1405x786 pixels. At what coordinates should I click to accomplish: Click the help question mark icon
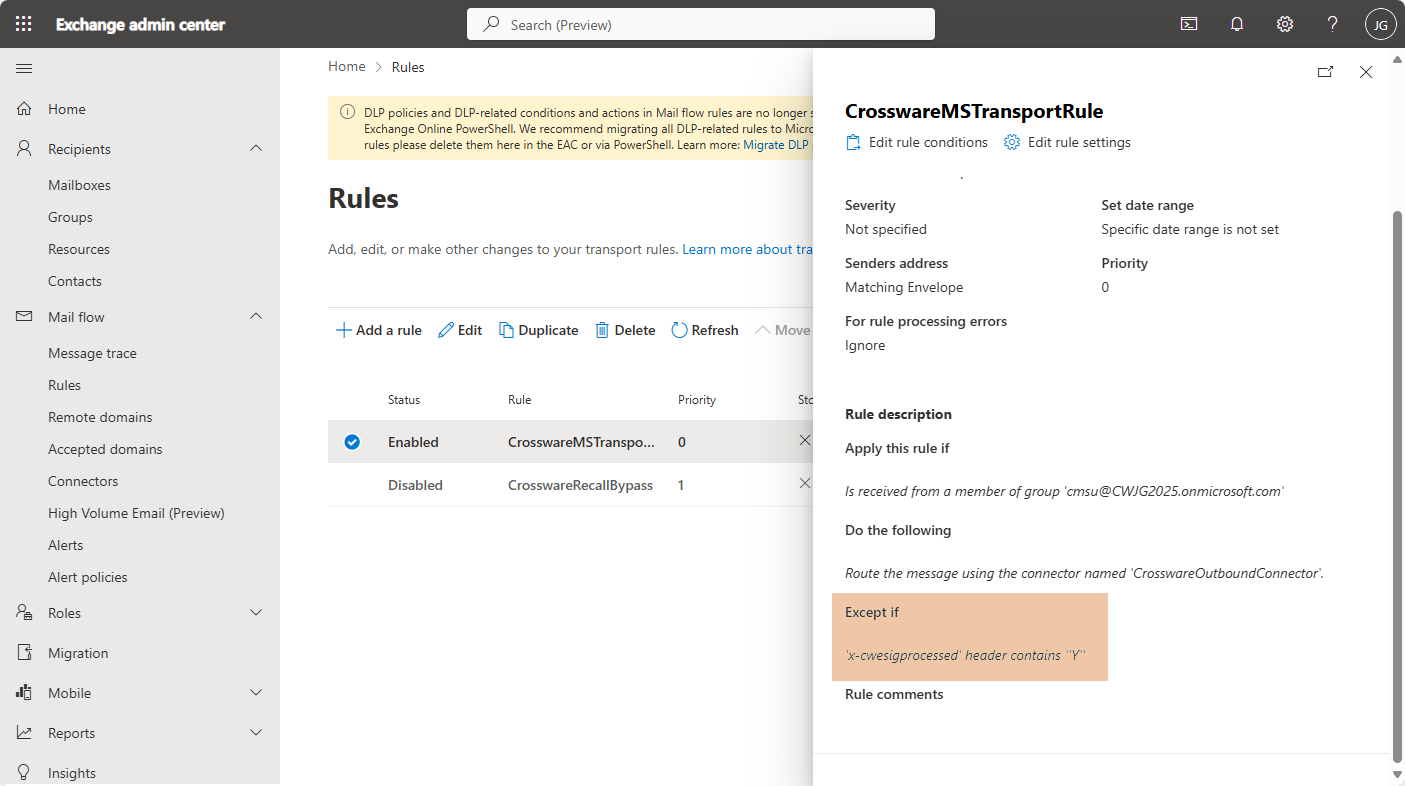click(x=1333, y=24)
